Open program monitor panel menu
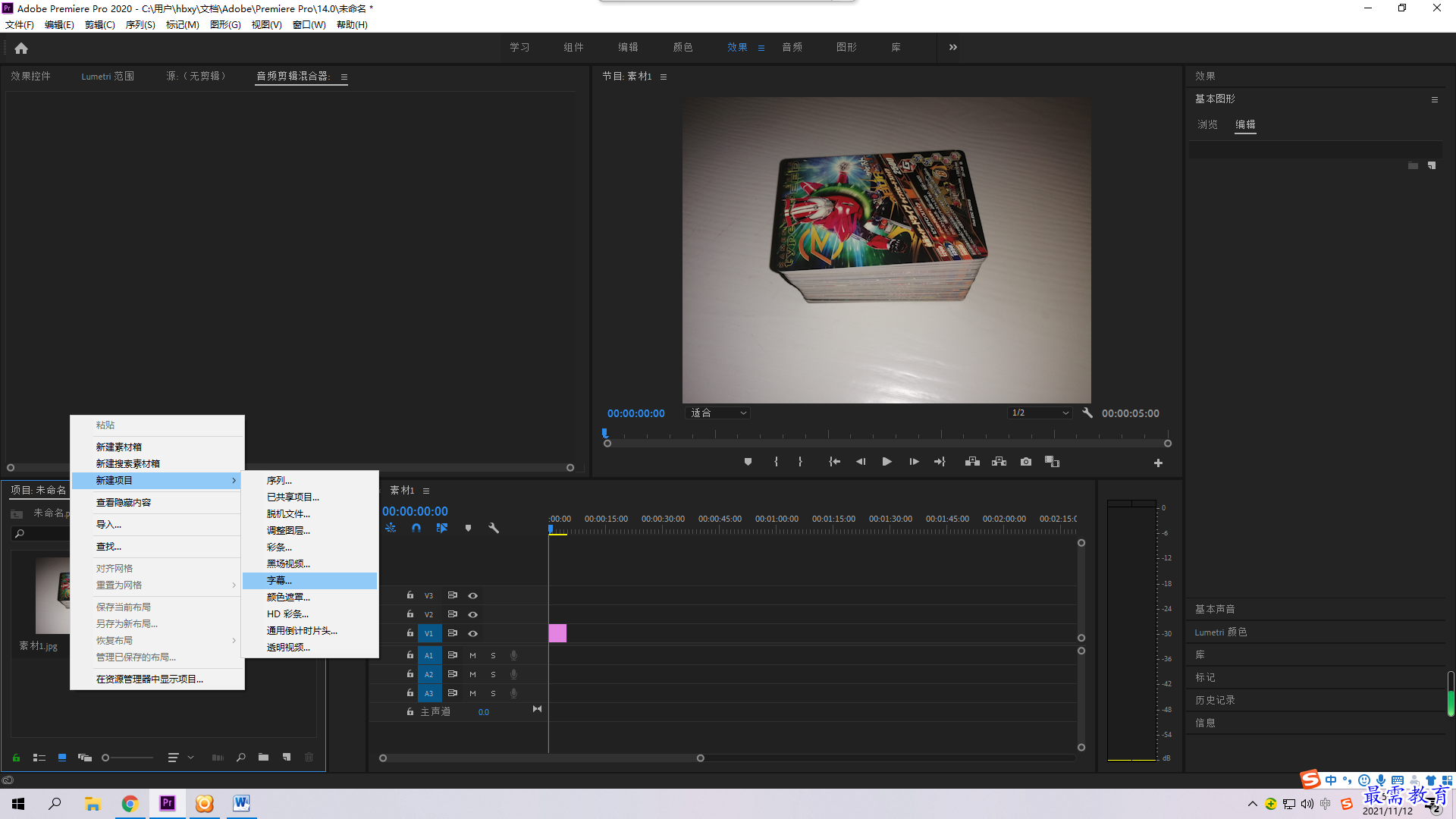Image resolution: width=1456 pixels, height=819 pixels. pyautogui.click(x=664, y=77)
